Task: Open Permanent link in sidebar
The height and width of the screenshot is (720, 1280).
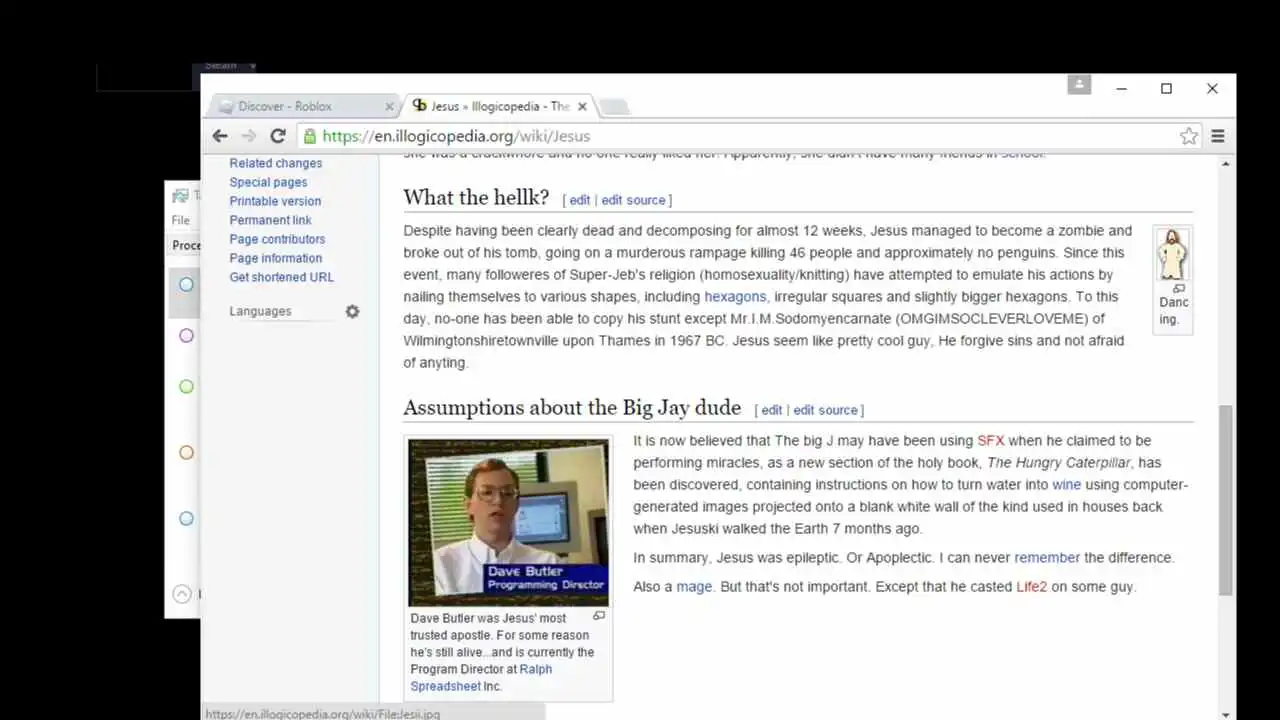Action: click(270, 220)
